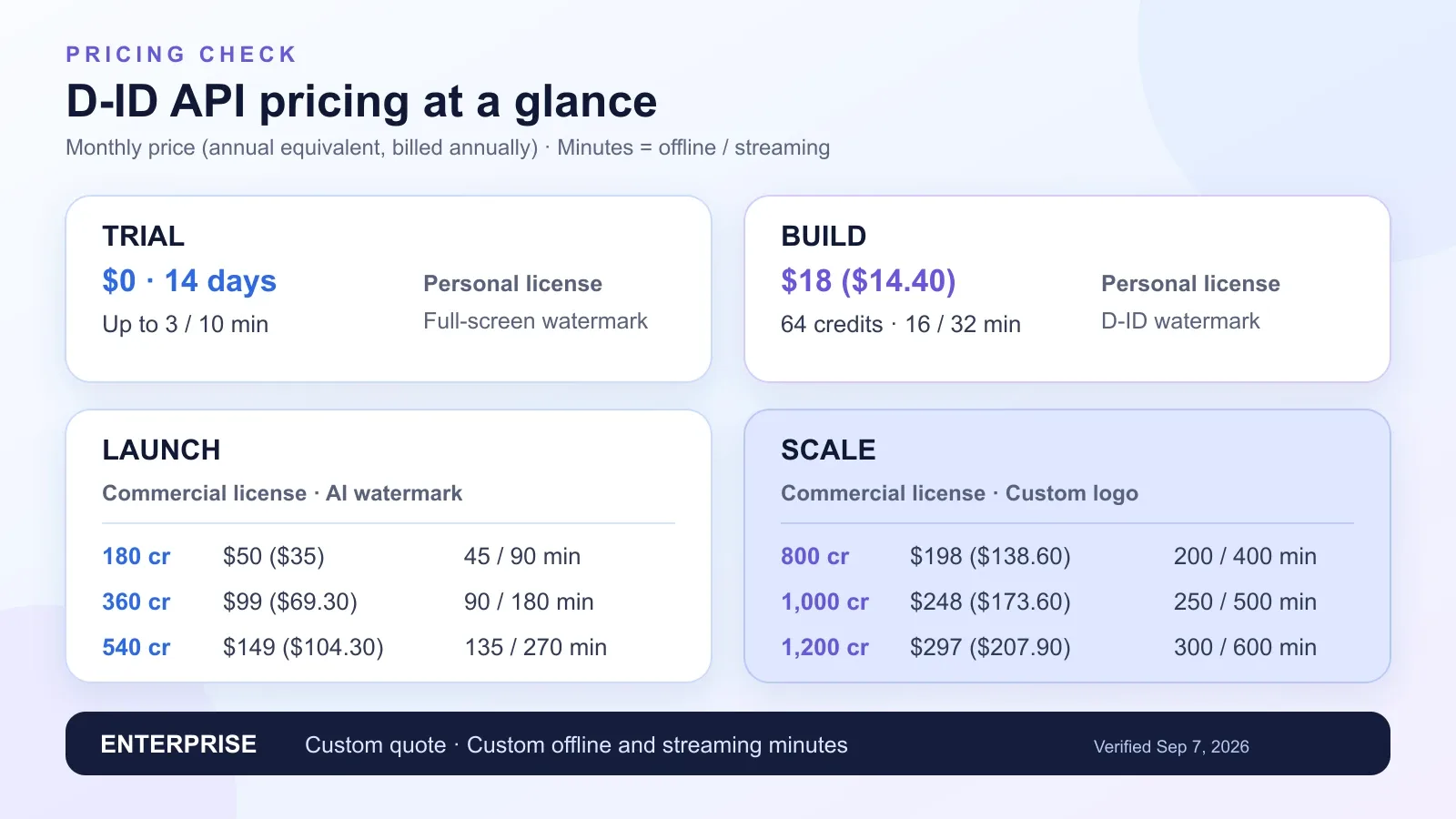Screen dimensions: 1456x819
Task: Select the '$198 ($138.60)' price
Action: [990, 557]
